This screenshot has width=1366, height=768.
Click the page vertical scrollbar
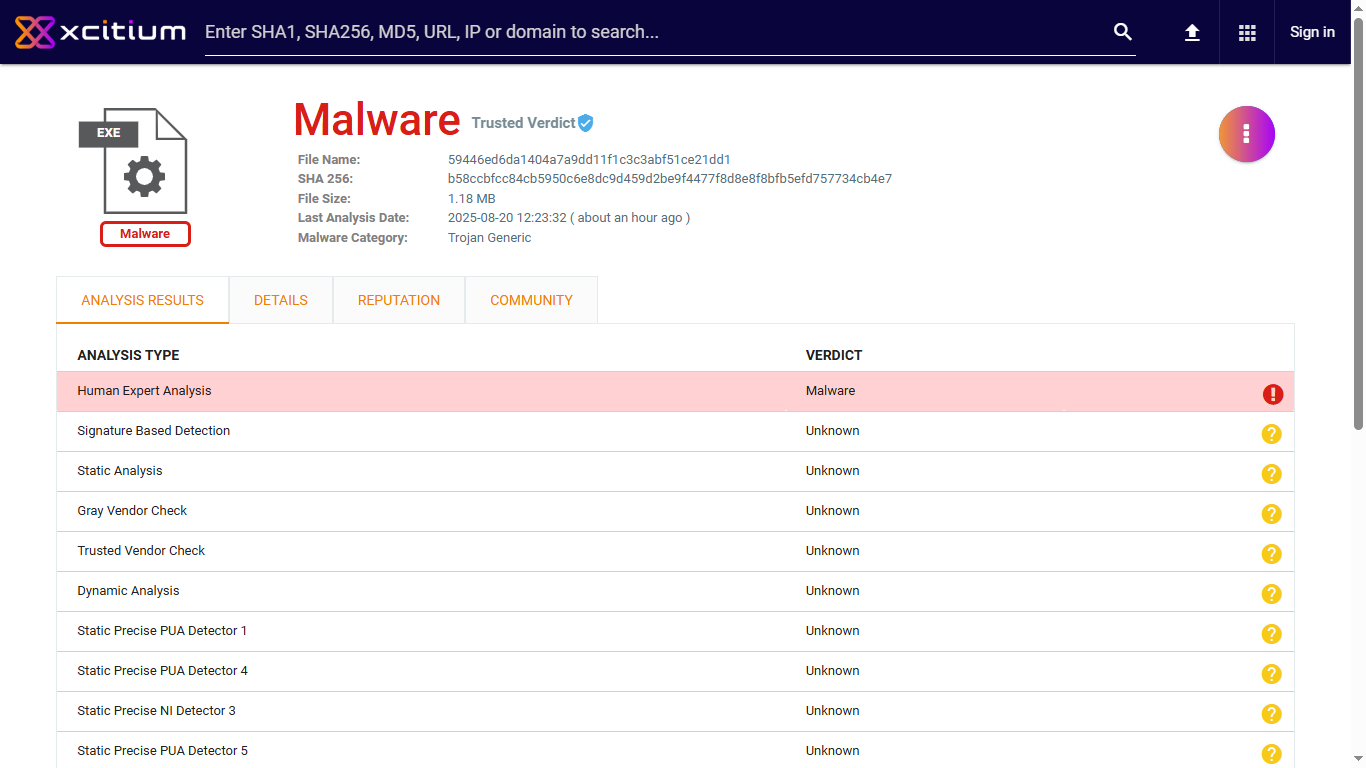[1358, 250]
